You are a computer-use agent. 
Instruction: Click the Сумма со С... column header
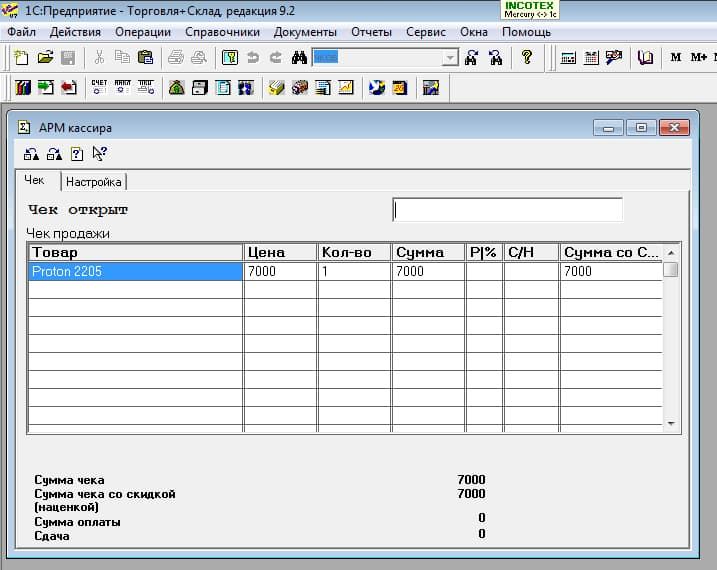(611, 252)
